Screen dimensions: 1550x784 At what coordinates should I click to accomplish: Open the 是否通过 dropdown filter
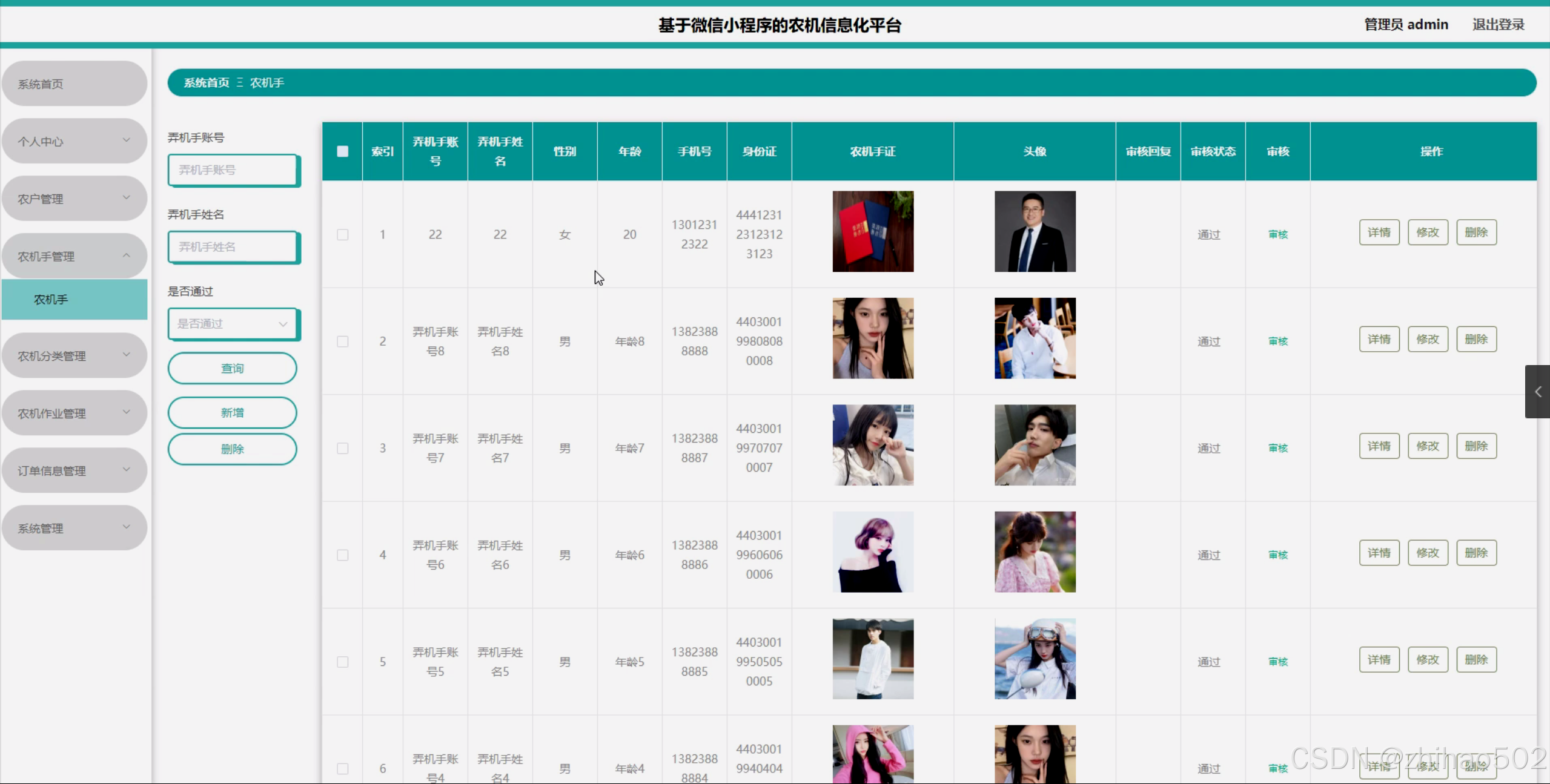(x=233, y=324)
